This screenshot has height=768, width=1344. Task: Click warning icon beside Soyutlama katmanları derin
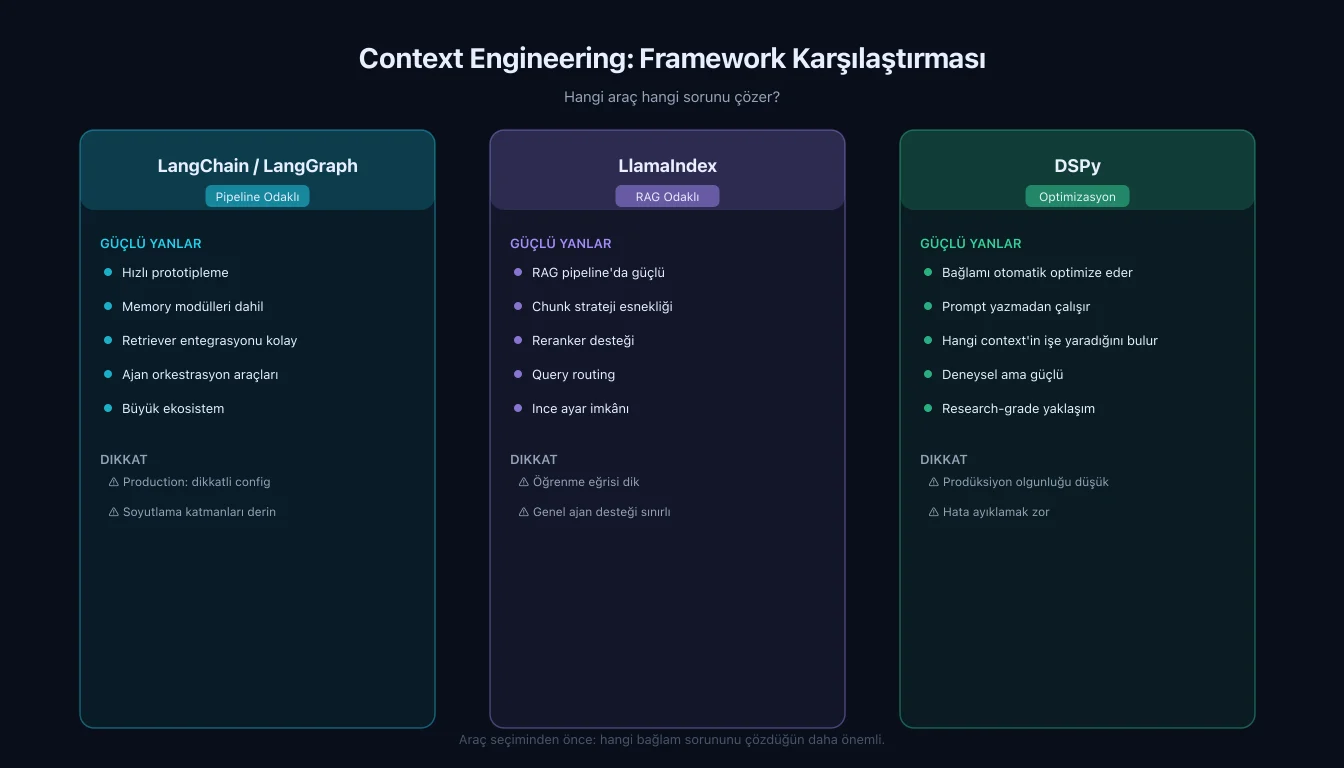(114, 512)
